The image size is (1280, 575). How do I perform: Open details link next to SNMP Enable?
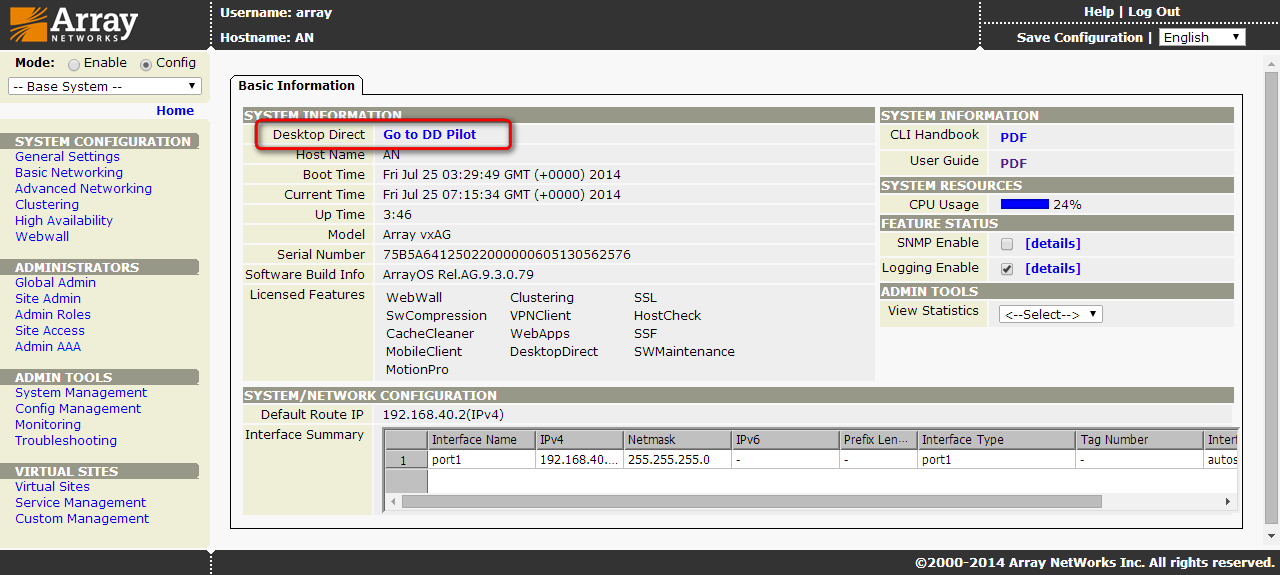pyautogui.click(x=1053, y=244)
